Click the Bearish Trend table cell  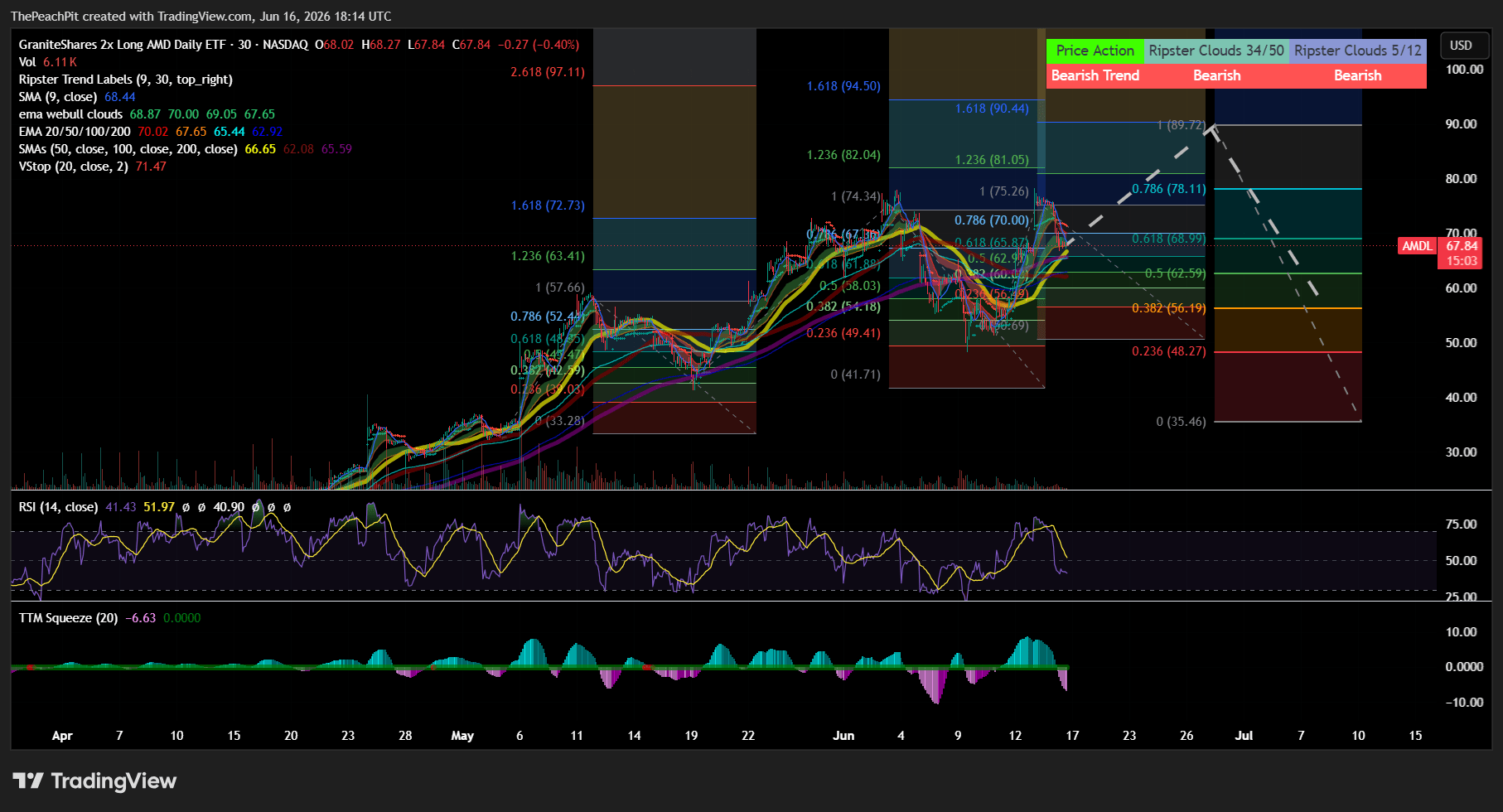[x=1095, y=75]
